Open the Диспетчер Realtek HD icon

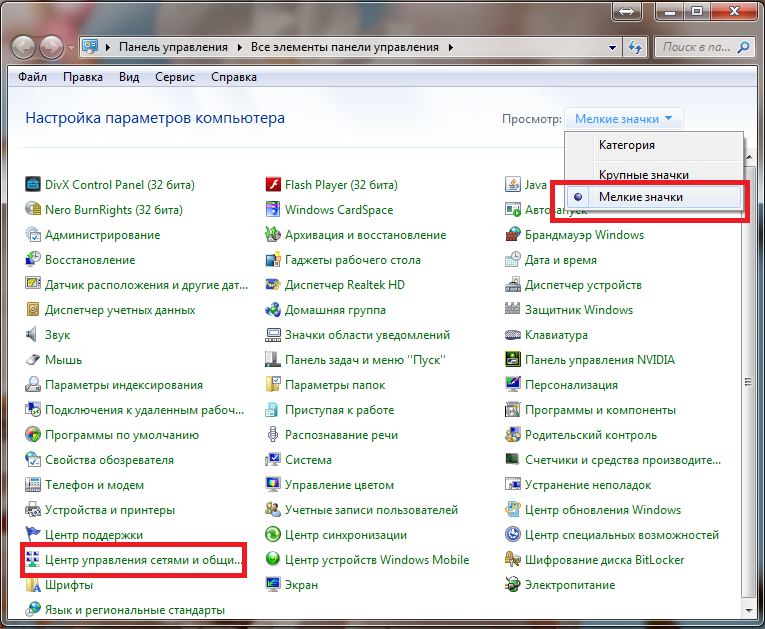tap(273, 284)
